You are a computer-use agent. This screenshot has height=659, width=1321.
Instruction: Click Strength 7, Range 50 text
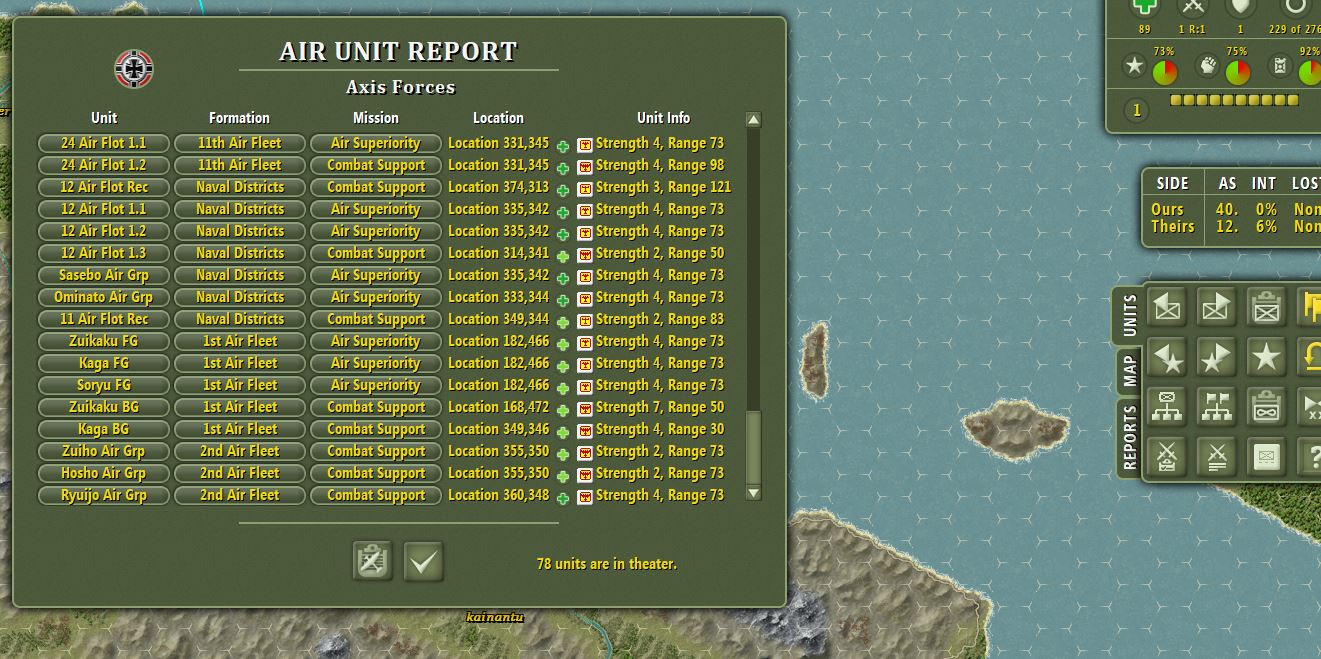pos(660,407)
